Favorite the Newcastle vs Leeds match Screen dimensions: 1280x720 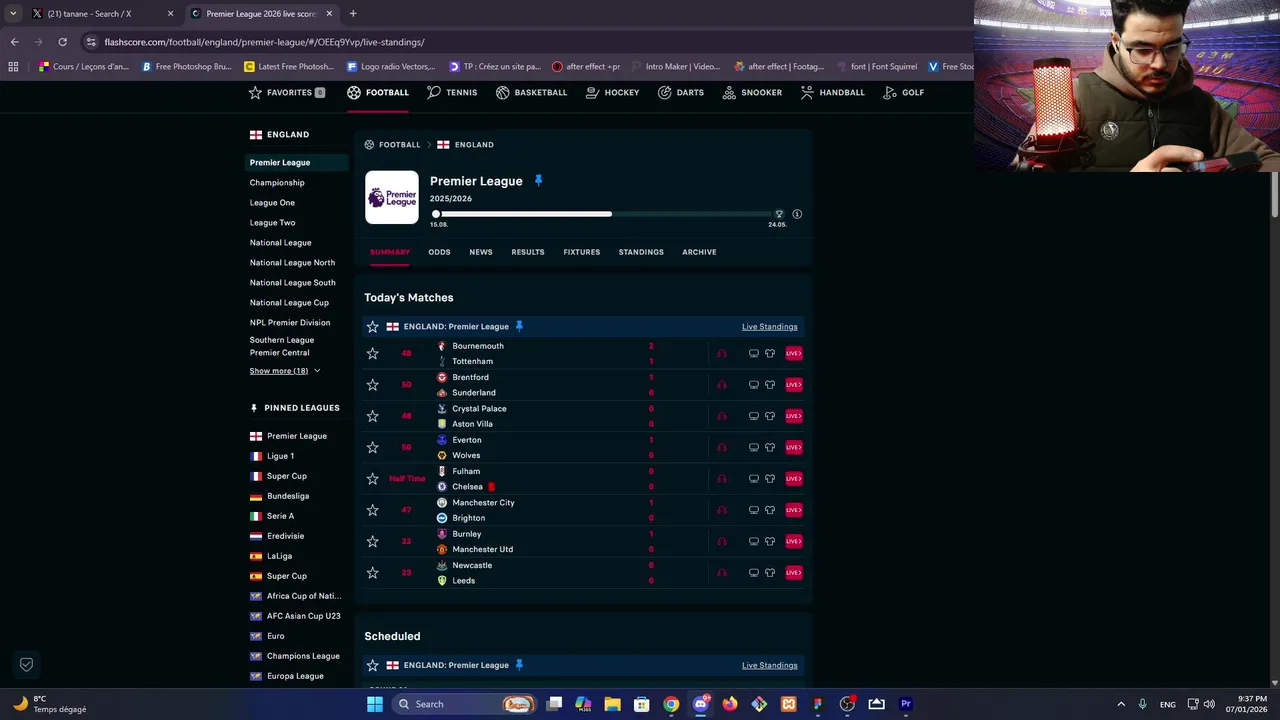click(373, 573)
